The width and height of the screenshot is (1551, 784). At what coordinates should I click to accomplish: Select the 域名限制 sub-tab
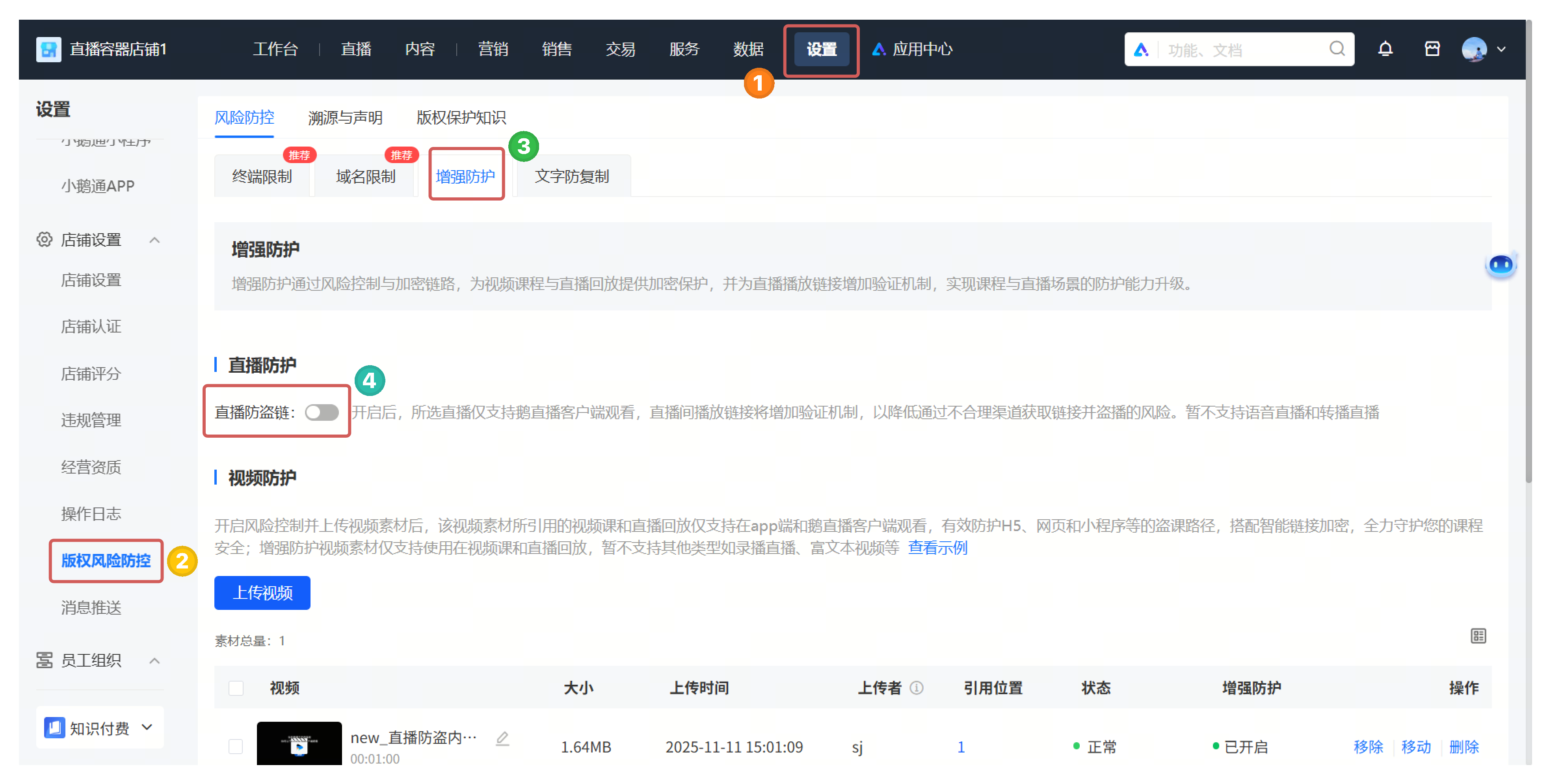(x=365, y=176)
